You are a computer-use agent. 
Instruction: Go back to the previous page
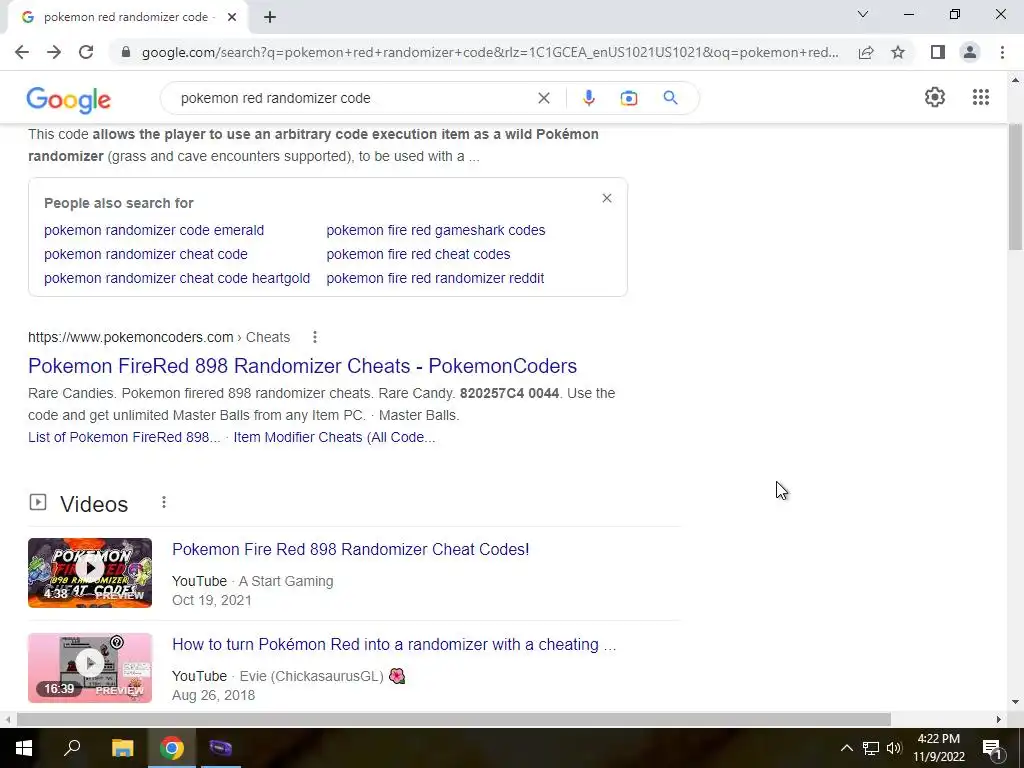tap(22, 52)
